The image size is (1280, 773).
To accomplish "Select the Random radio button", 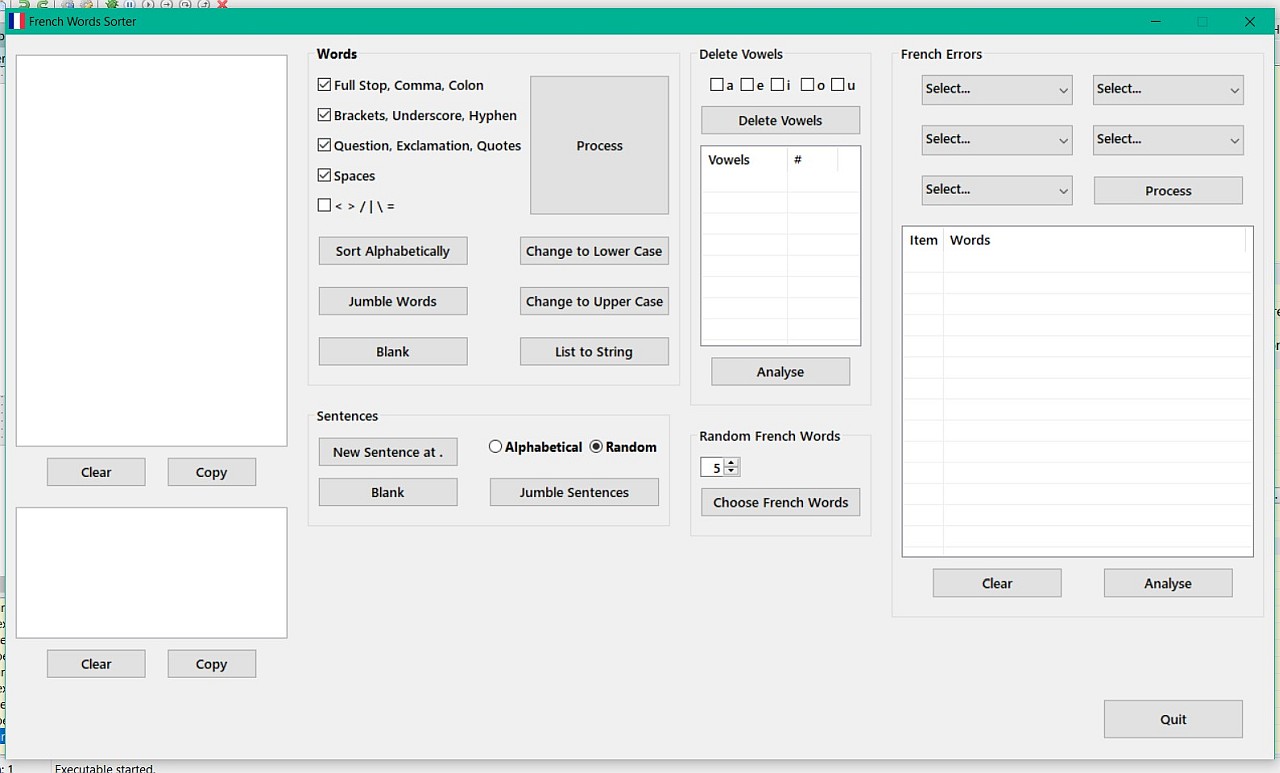I will (596, 447).
